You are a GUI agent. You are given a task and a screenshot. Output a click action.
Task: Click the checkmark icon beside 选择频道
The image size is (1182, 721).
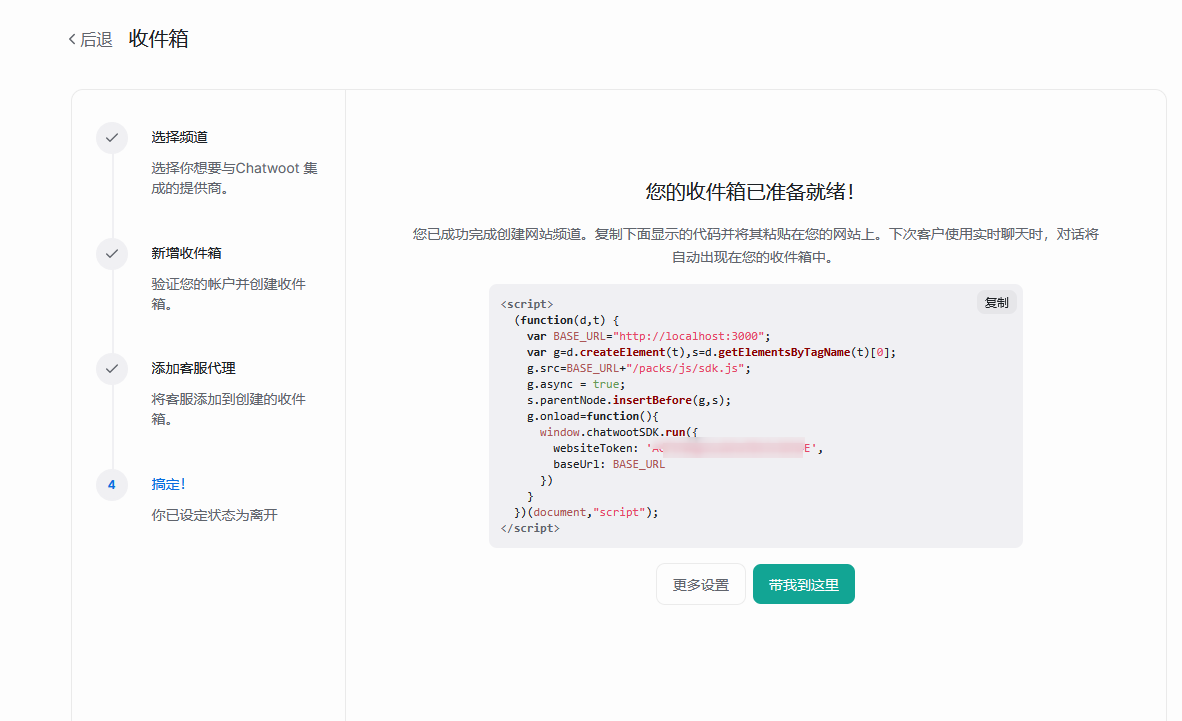click(112, 138)
